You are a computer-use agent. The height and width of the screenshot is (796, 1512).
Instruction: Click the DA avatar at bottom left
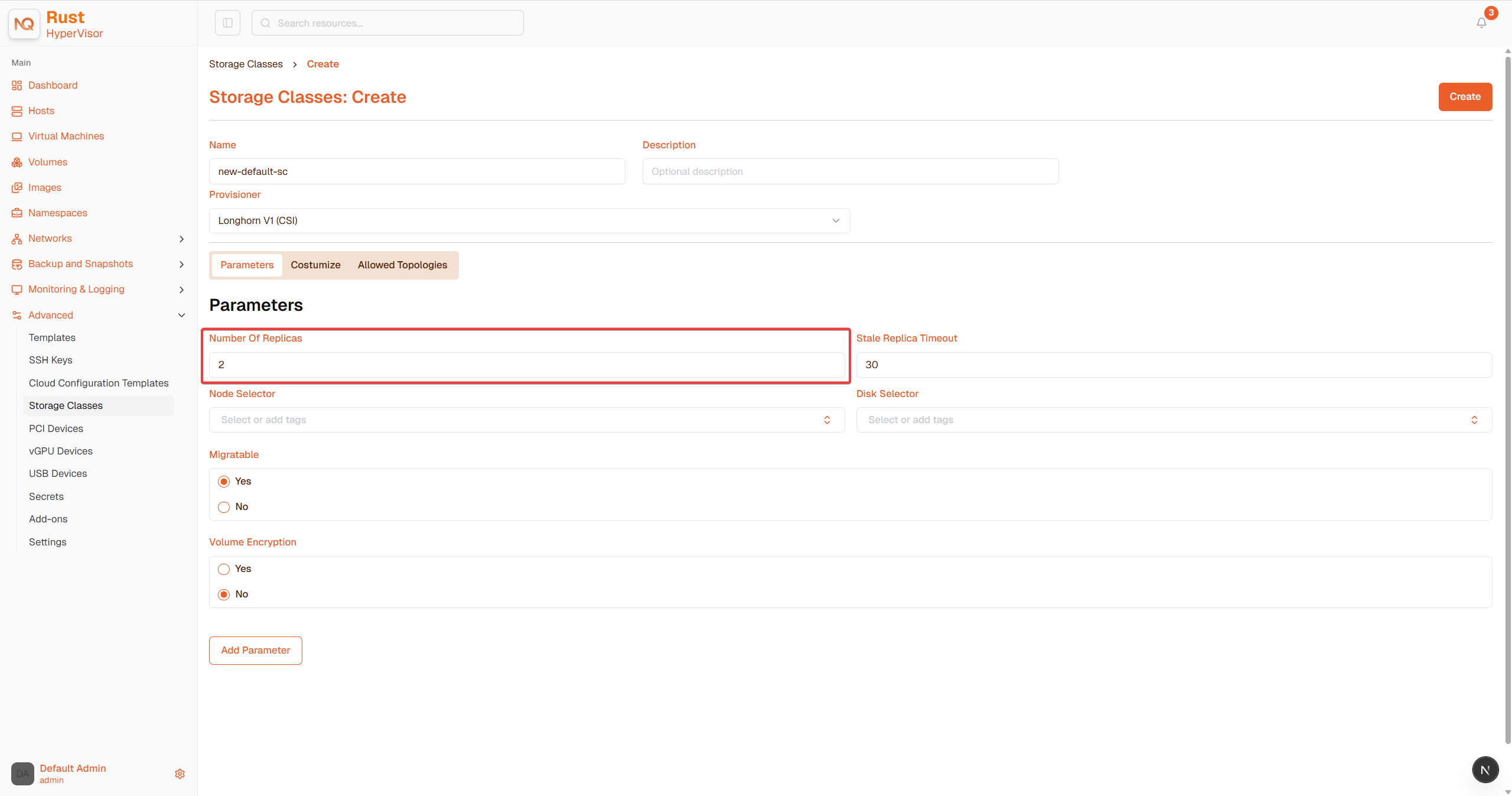pos(22,774)
